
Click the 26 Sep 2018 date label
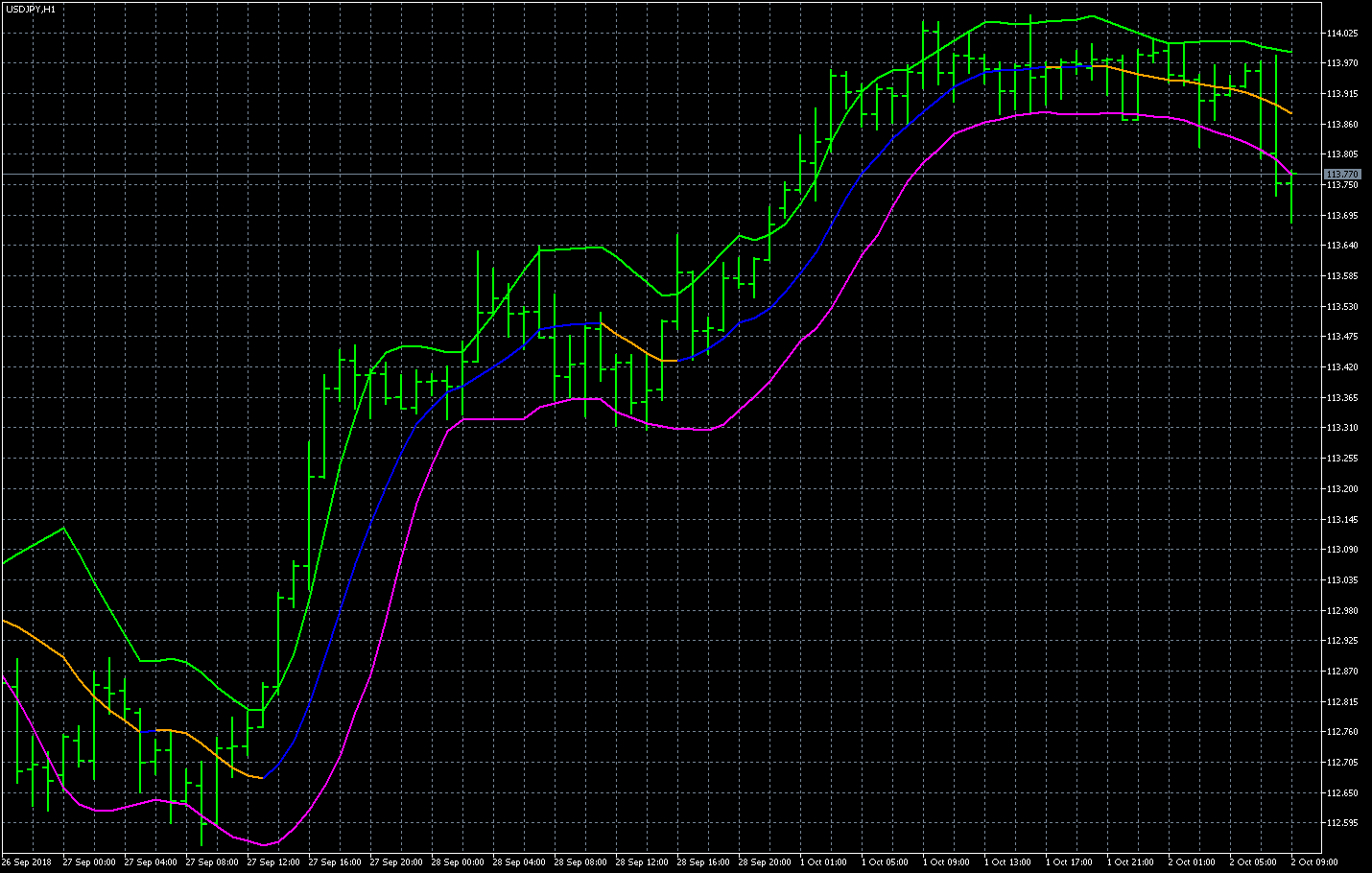click(x=27, y=862)
